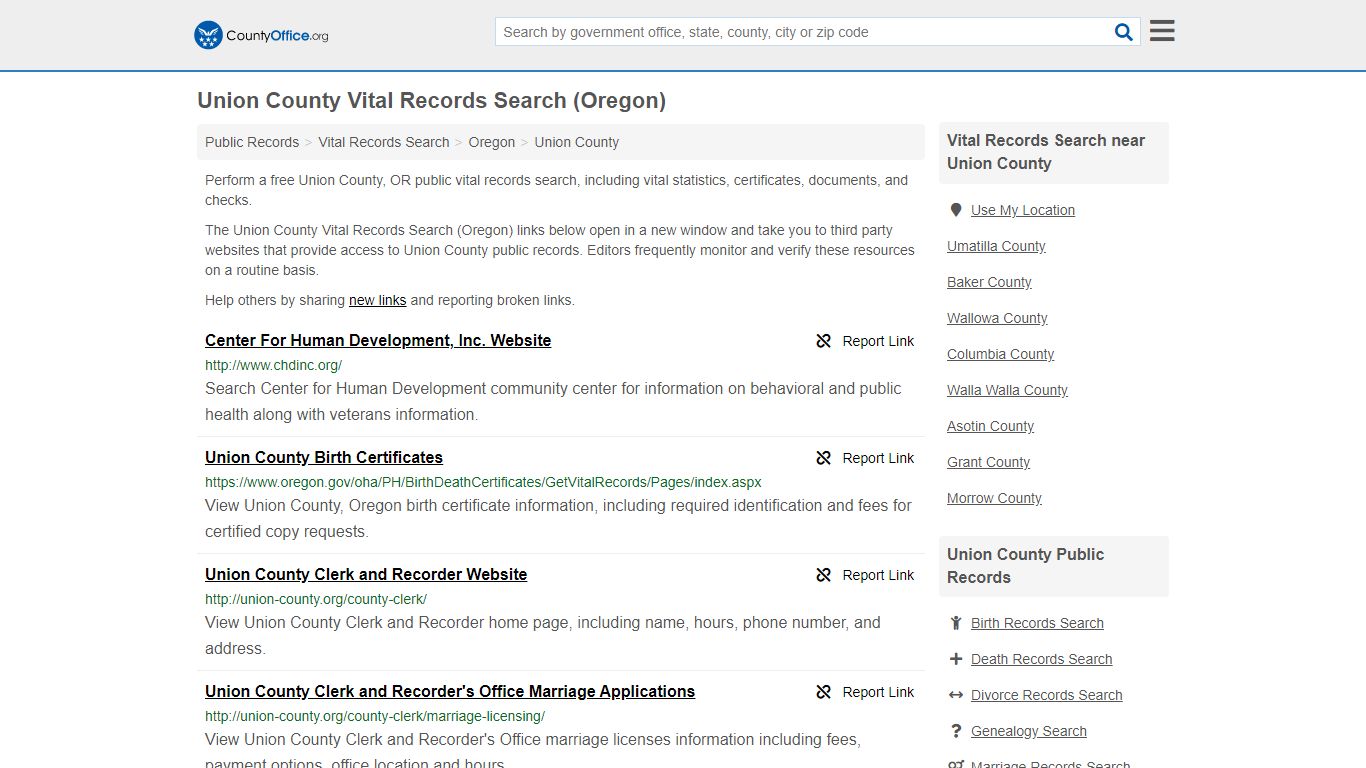Open Divorce Records Search link
The image size is (1366, 768).
pos(1046,695)
